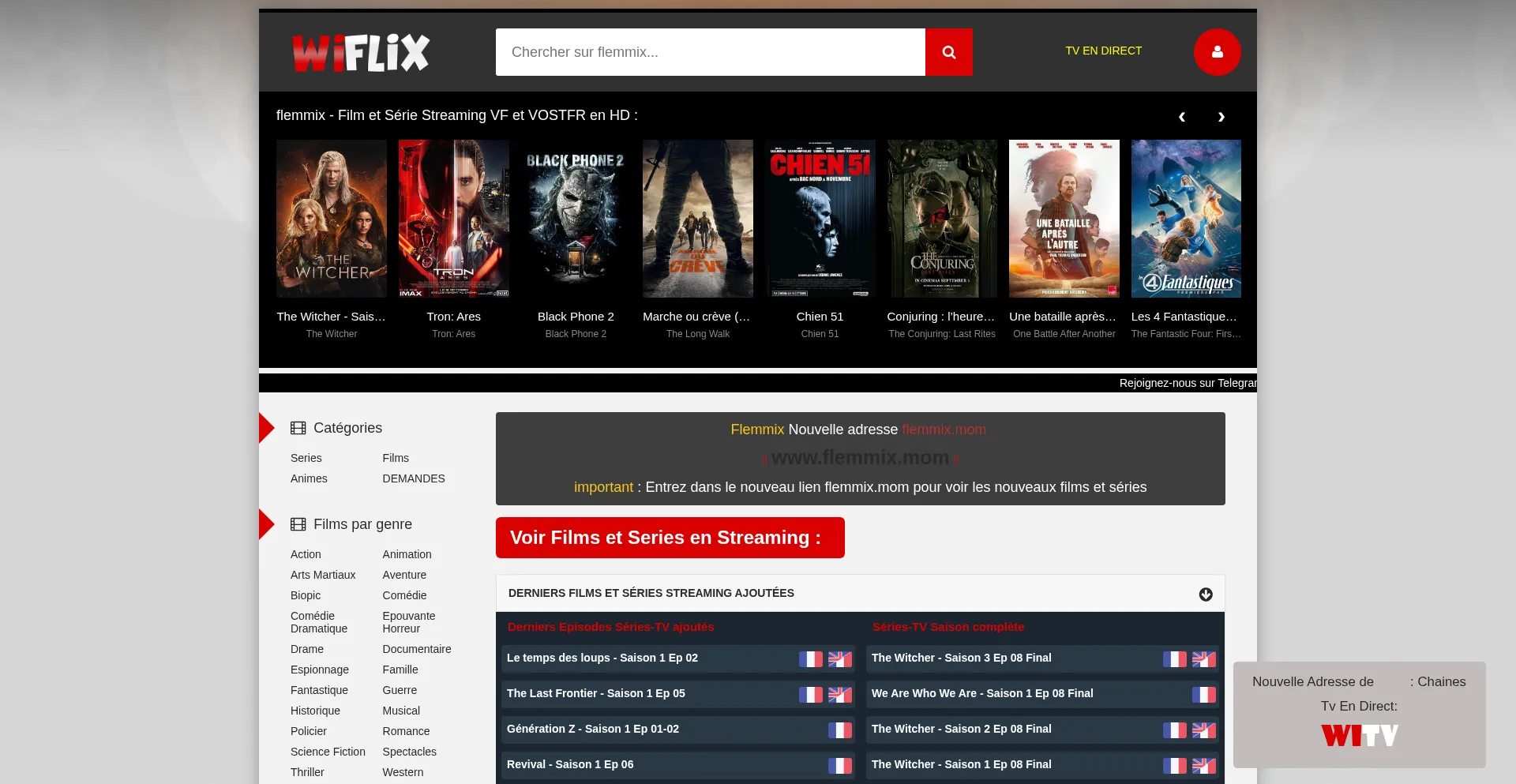
Task: Choose Science Fiction genre
Action: click(x=328, y=752)
